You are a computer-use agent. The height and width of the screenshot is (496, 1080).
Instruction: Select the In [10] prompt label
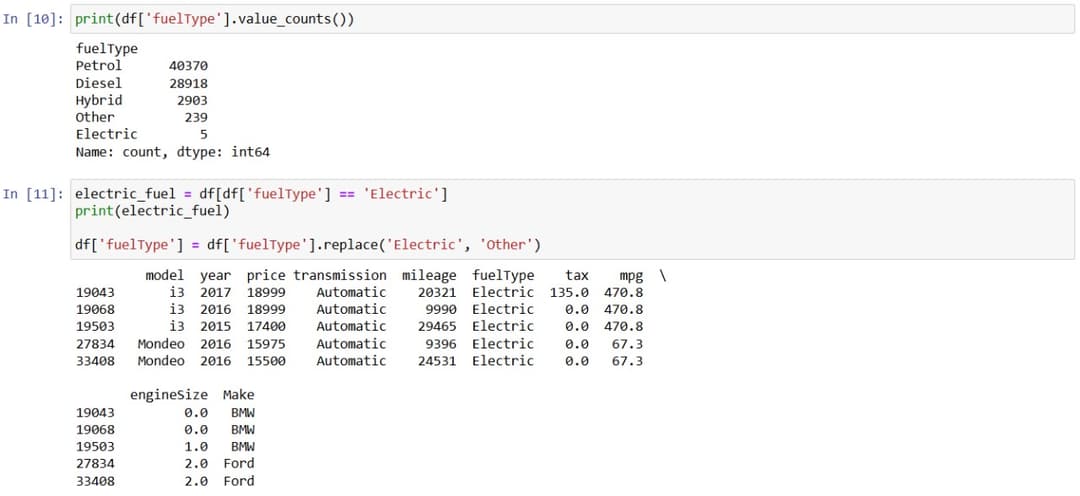point(33,19)
